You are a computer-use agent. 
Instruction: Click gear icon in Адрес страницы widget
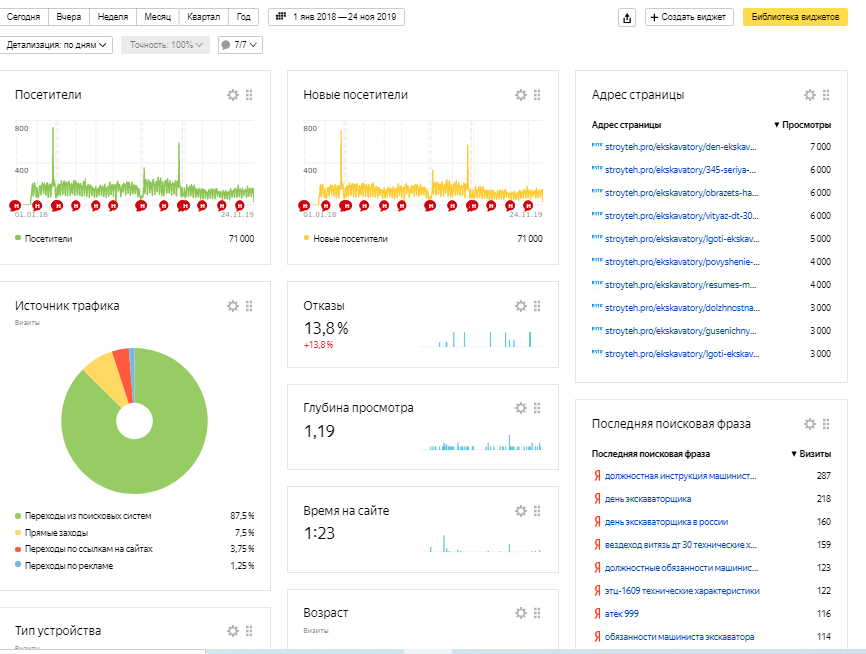810,95
